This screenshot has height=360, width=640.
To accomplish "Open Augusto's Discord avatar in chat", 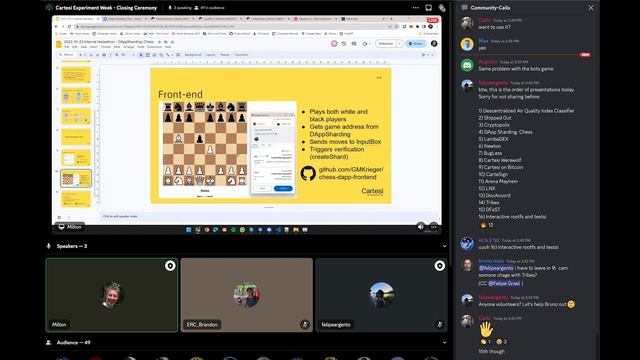I will tap(467, 65).
